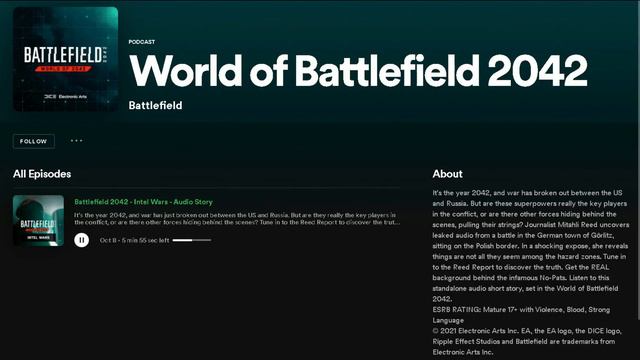This screenshot has width=640, height=360.
Task: Open the three-dots more options menu
Action: [76, 141]
